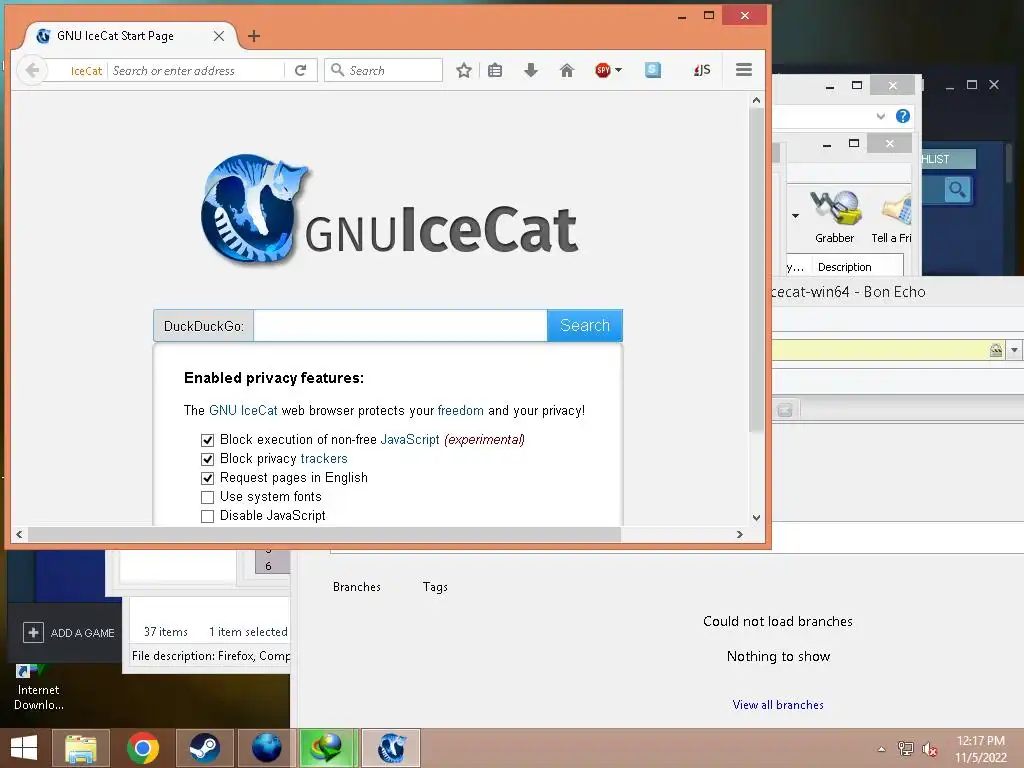Screen dimensions: 1024x768
Task: Expand the toolbar arrow left of Grabber
Action: (x=795, y=216)
